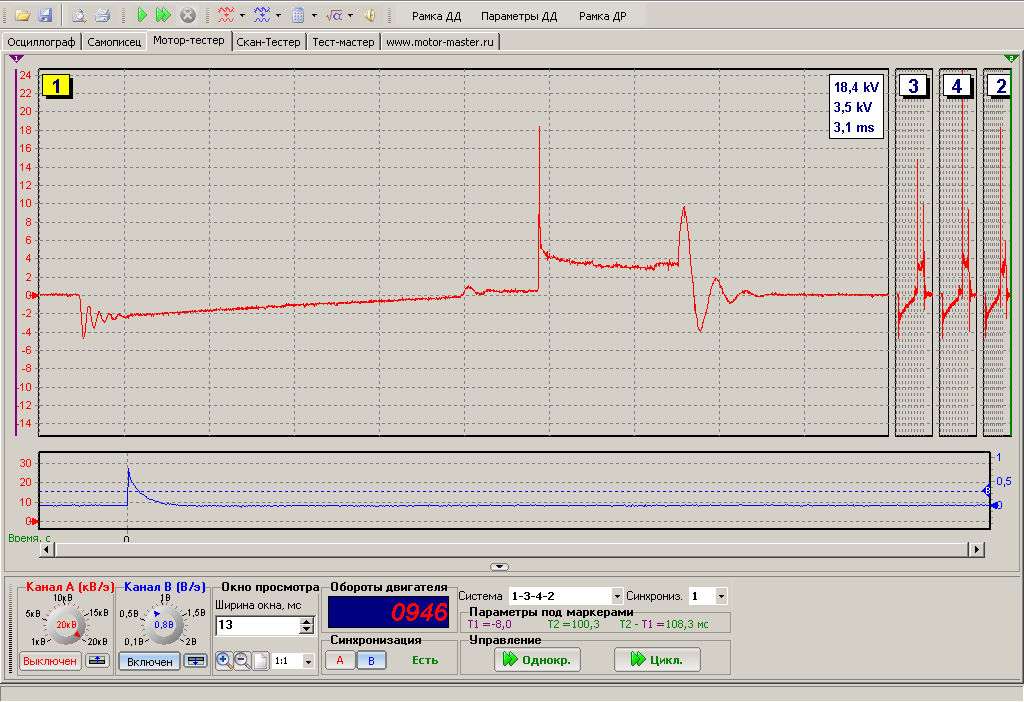Click the Канал A voltage range knob

[66, 624]
